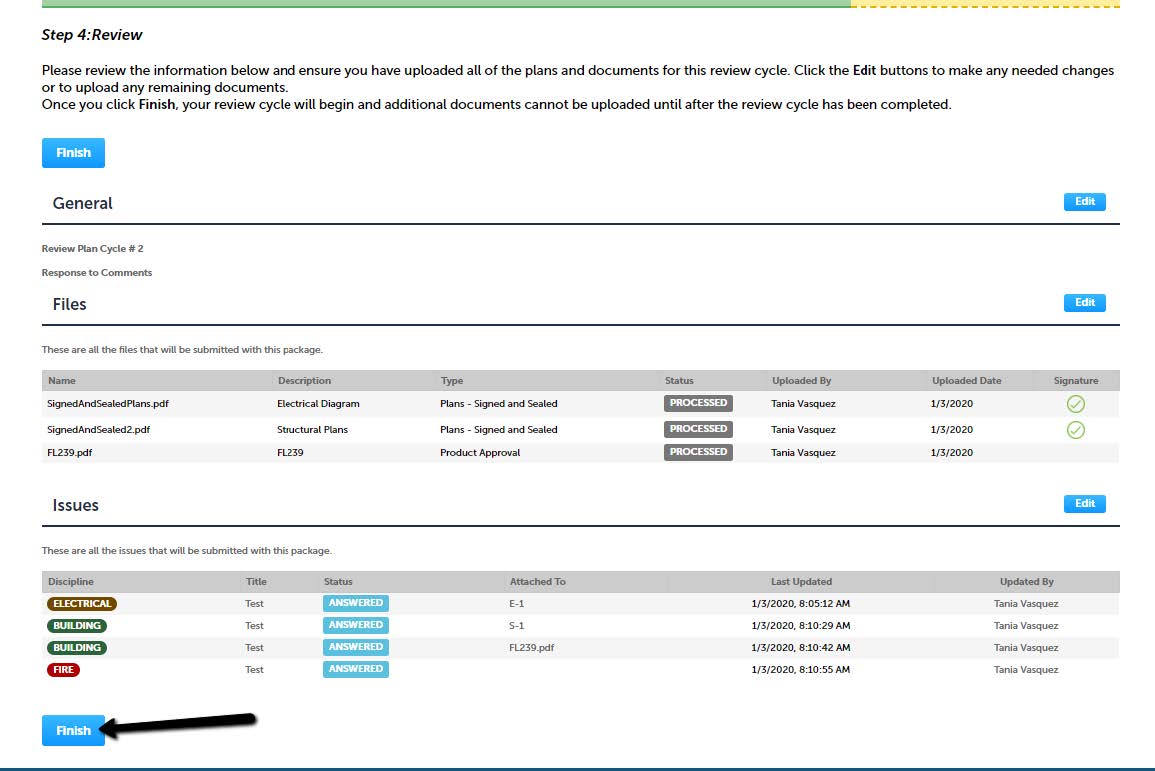Click the bottom Finish button
The image size is (1155, 771).
point(73,731)
